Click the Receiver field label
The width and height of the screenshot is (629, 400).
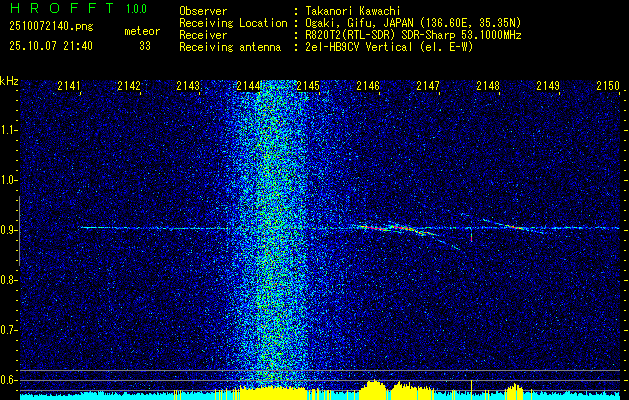coord(203,35)
